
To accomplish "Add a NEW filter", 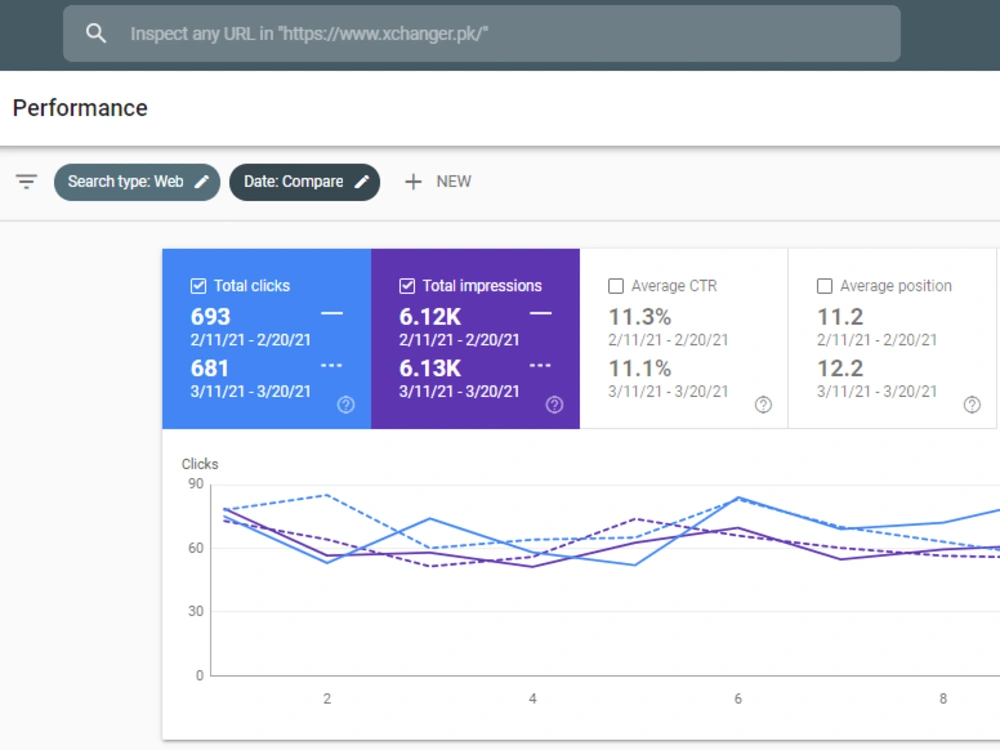I will point(438,182).
